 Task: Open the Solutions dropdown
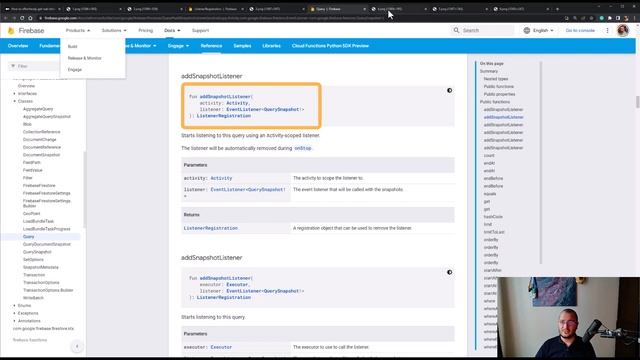(114, 31)
